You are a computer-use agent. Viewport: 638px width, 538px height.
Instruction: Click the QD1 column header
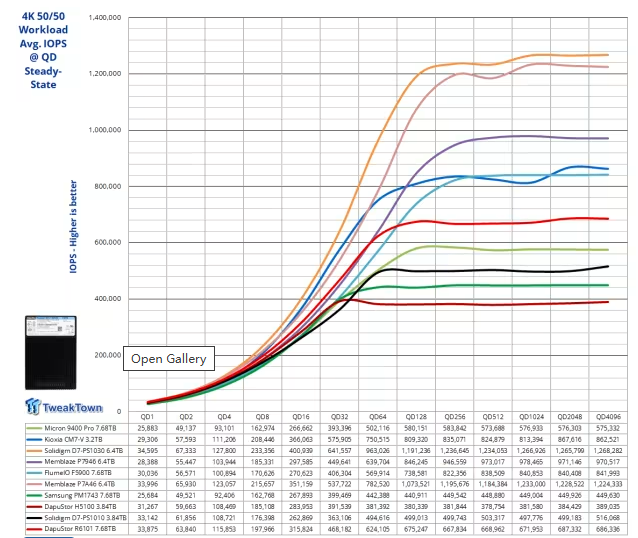(147, 417)
